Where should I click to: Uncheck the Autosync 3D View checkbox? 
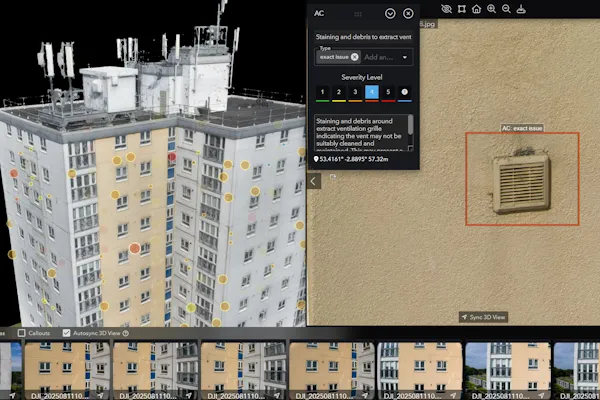(66, 333)
